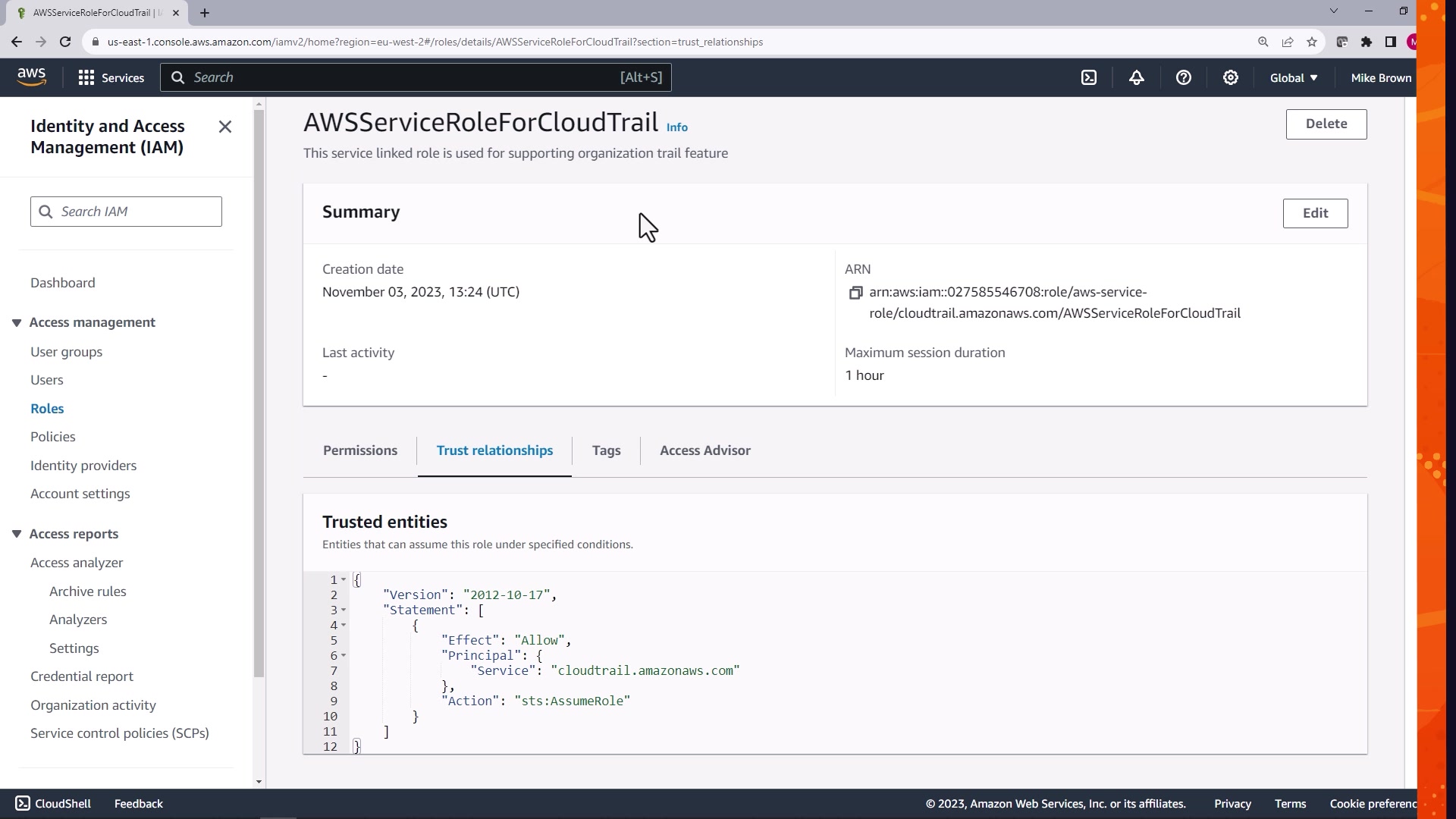
Task: Click the CloudShell icon in the footer
Action: [23, 803]
